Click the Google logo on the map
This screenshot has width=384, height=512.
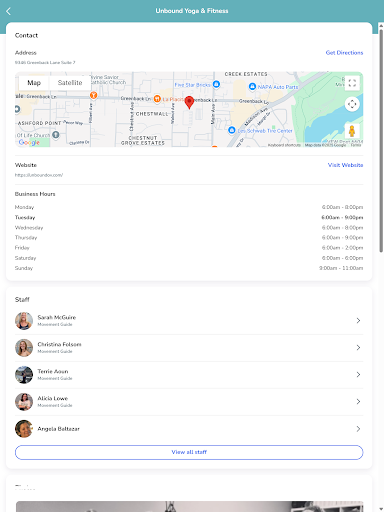point(29,142)
